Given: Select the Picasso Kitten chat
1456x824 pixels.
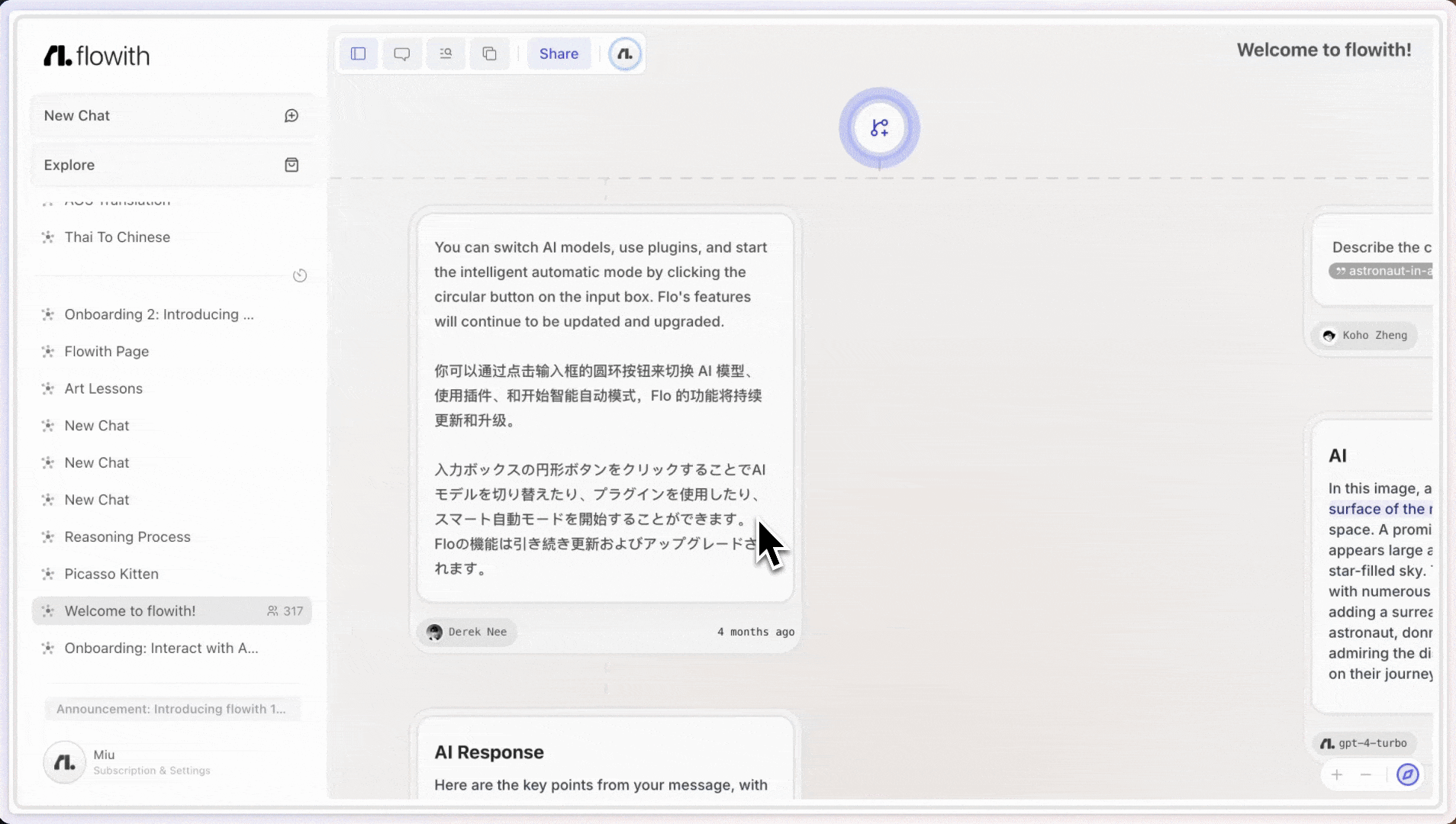Looking at the screenshot, I should tap(111, 574).
